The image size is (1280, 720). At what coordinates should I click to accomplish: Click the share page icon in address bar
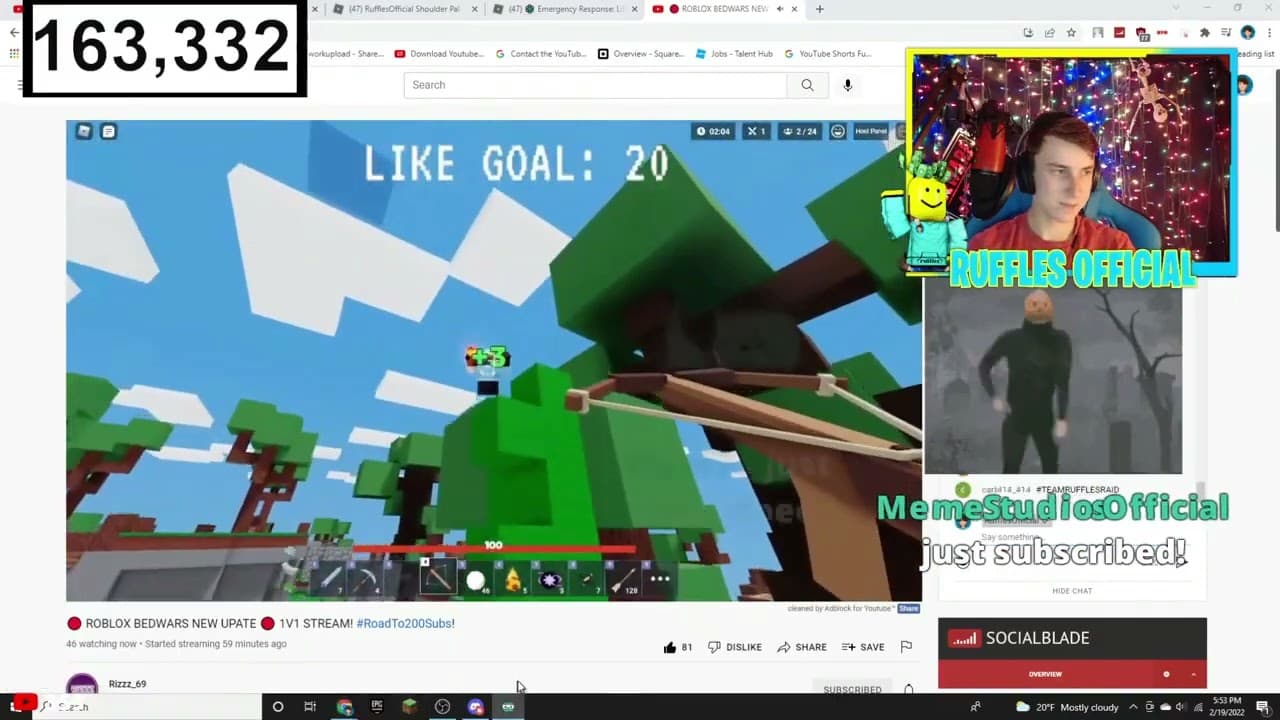(1049, 33)
